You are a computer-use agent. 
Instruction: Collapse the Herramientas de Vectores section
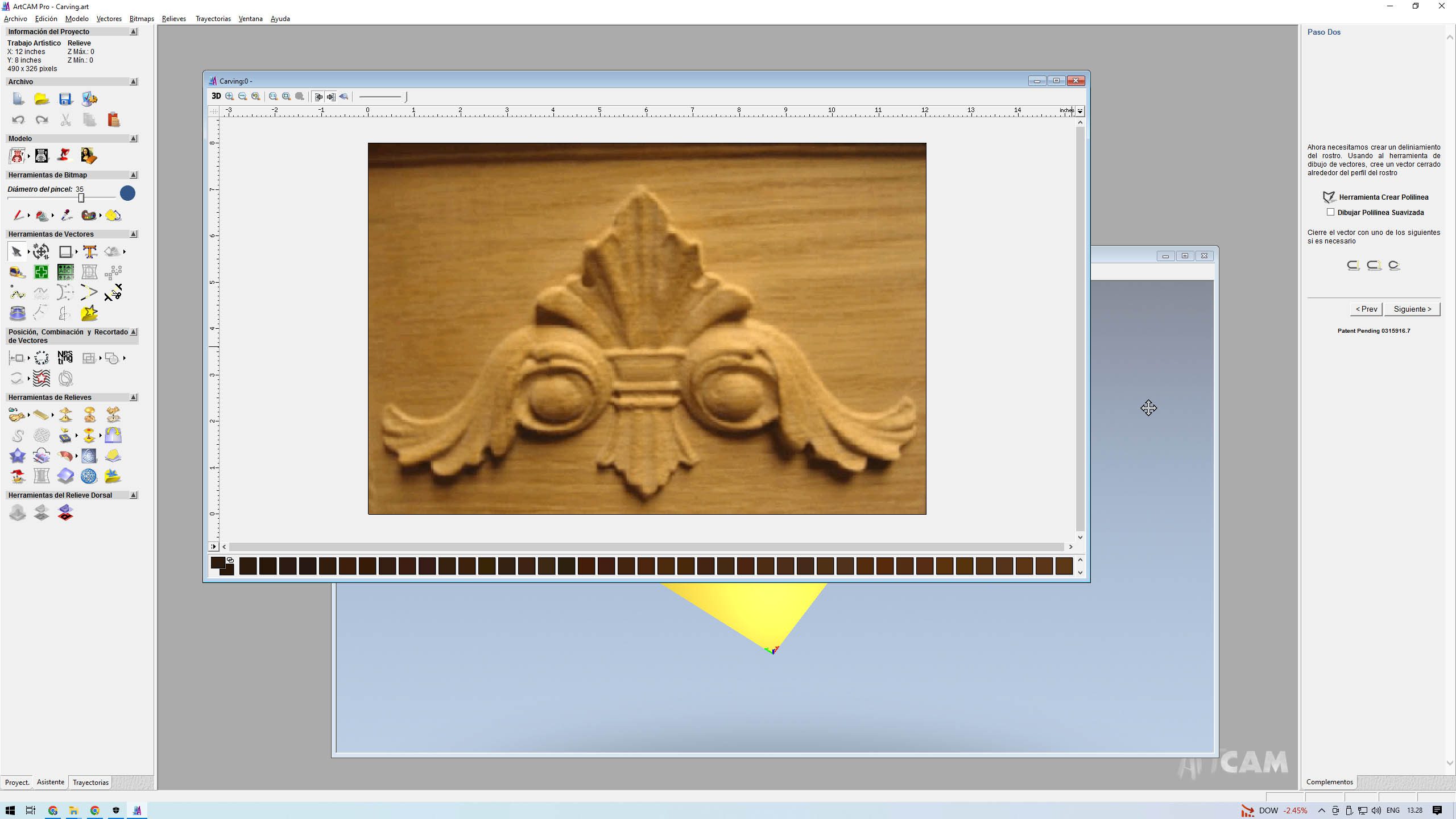click(134, 234)
